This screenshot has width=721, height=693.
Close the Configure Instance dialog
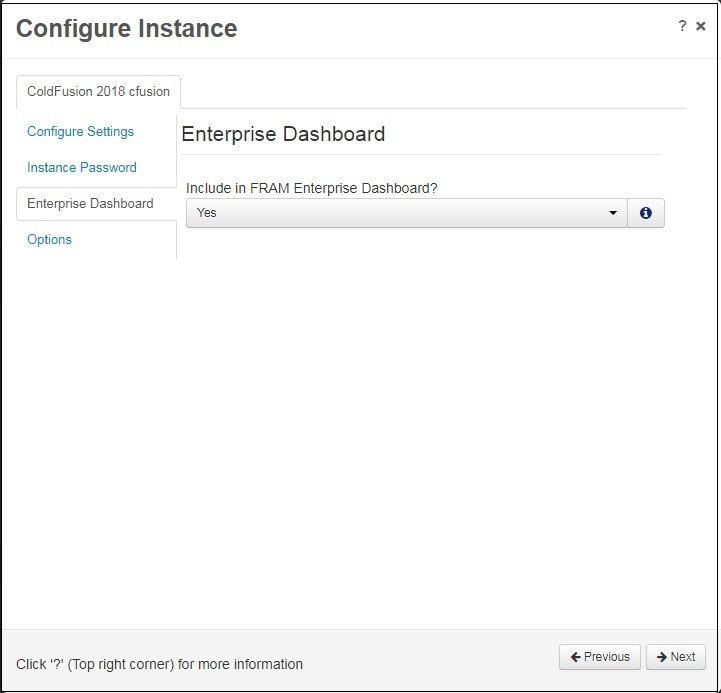[701, 26]
